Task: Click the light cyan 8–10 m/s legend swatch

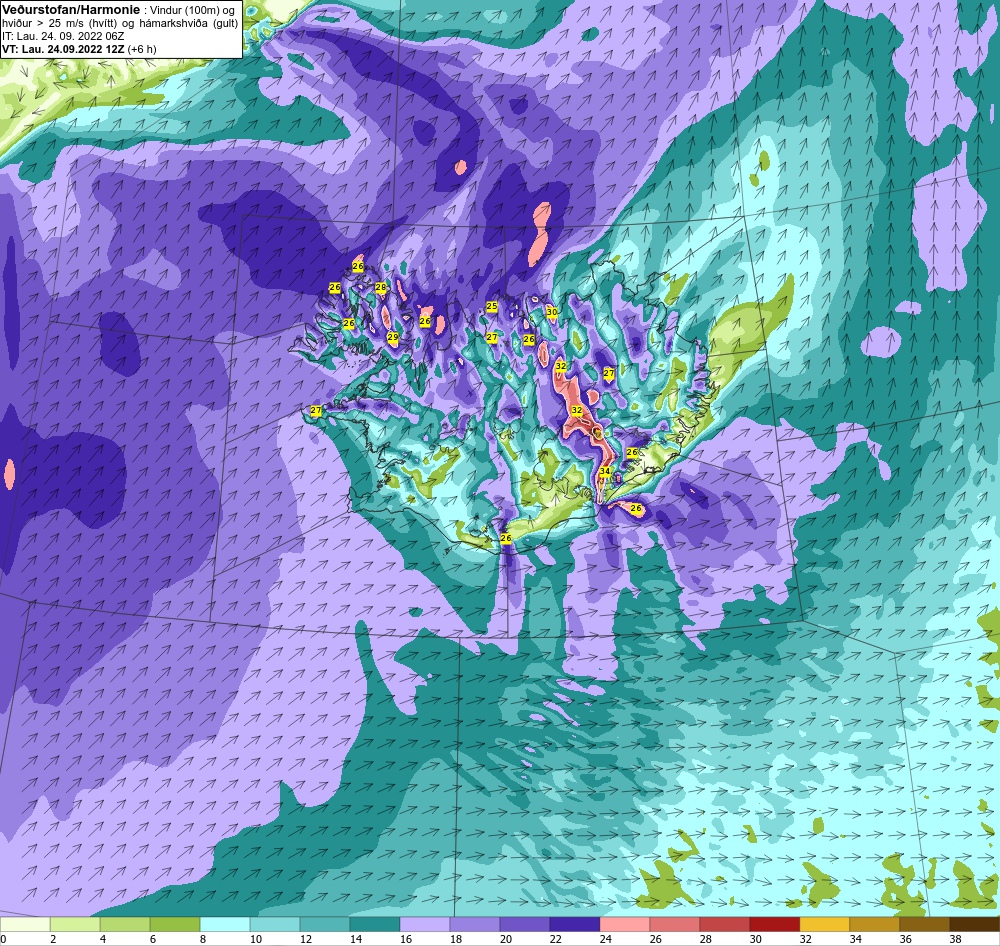Action: point(224,924)
